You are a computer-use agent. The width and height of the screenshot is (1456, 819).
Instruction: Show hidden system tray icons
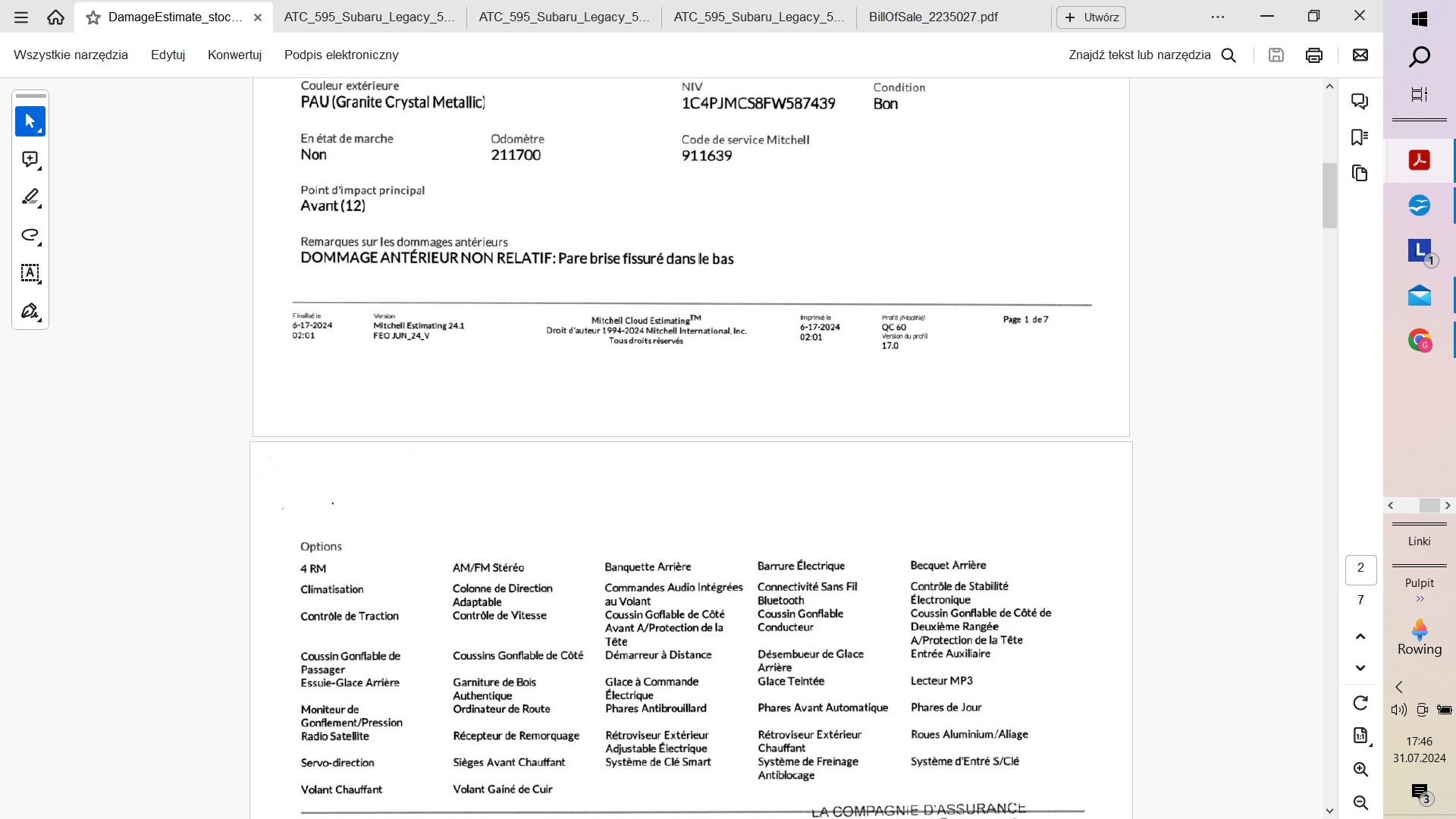pyautogui.click(x=1399, y=687)
